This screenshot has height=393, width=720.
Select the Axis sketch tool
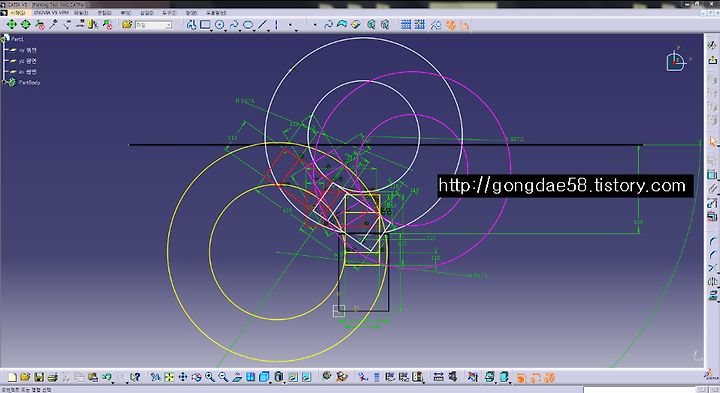pos(276,24)
